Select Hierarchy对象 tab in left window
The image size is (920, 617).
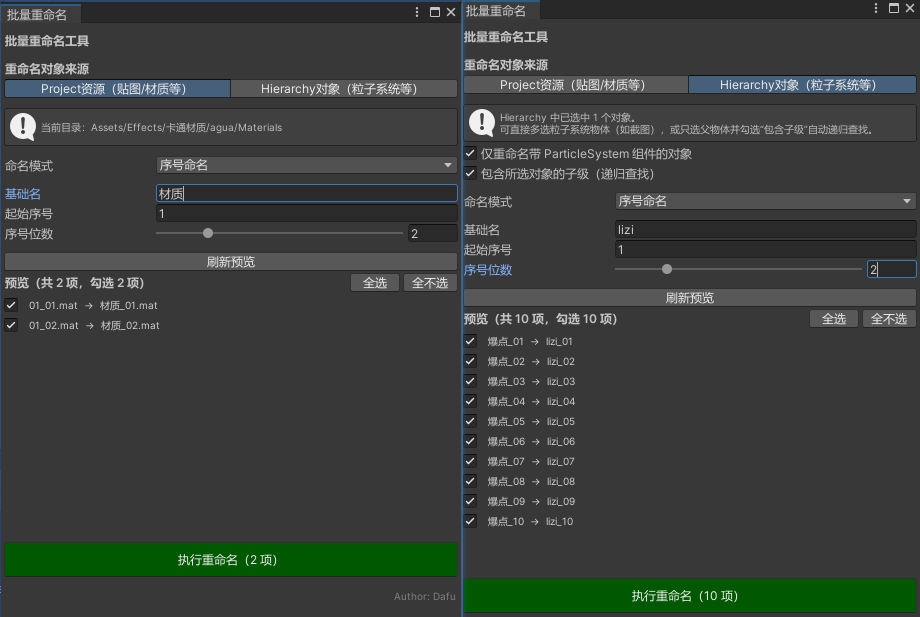tap(344, 89)
